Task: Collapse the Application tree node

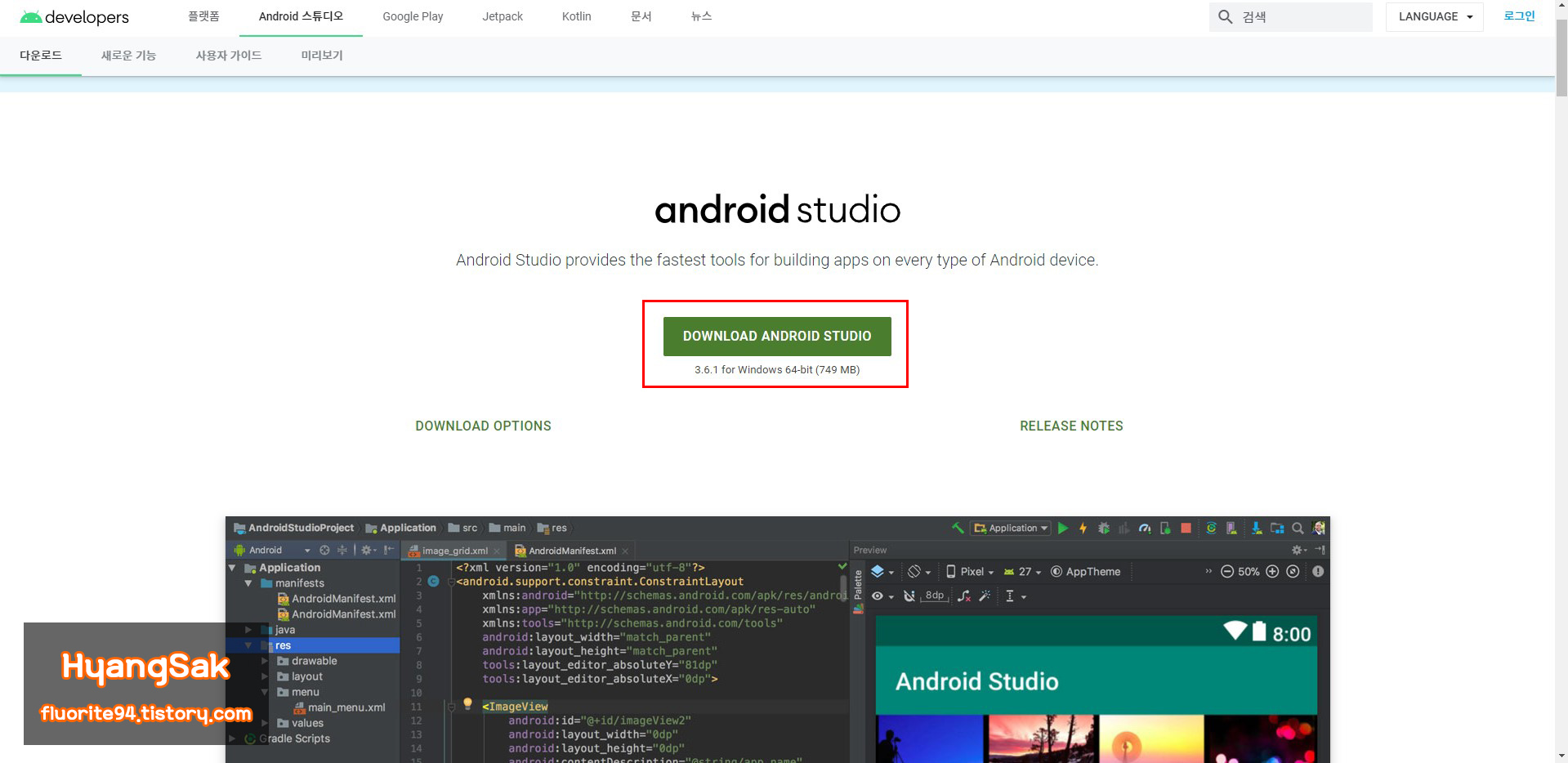Action: (232, 568)
